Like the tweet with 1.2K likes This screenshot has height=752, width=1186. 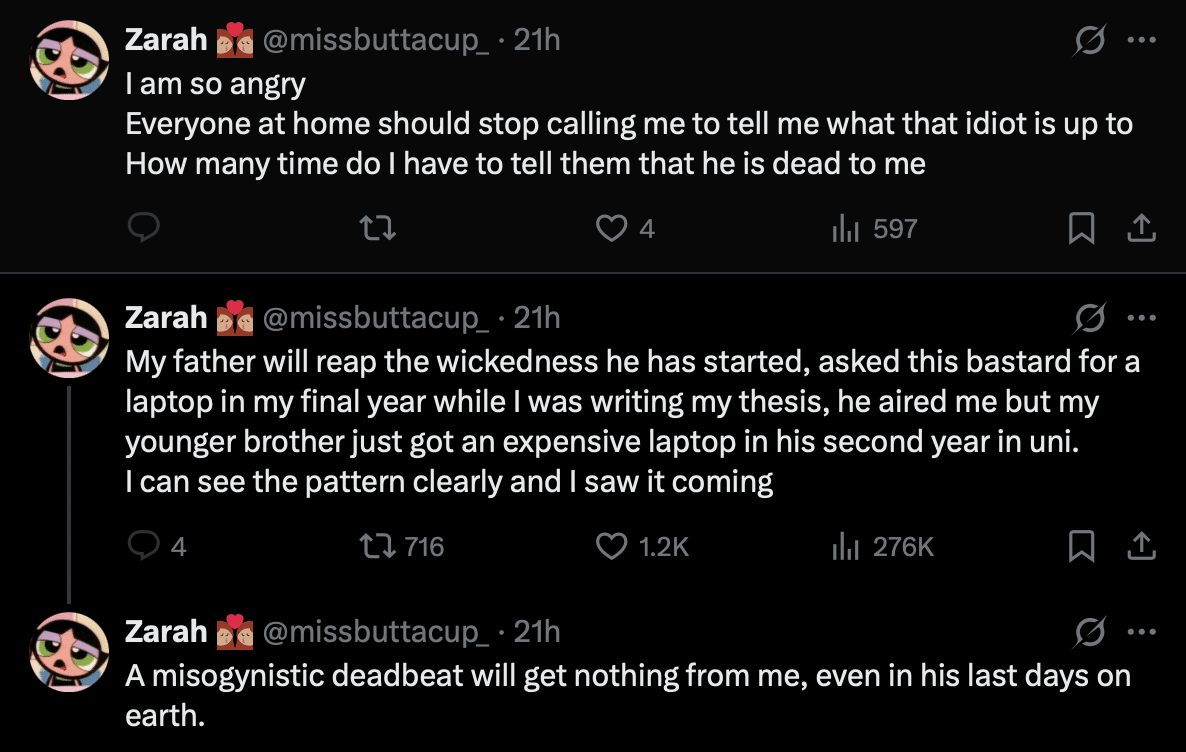[x=611, y=546]
